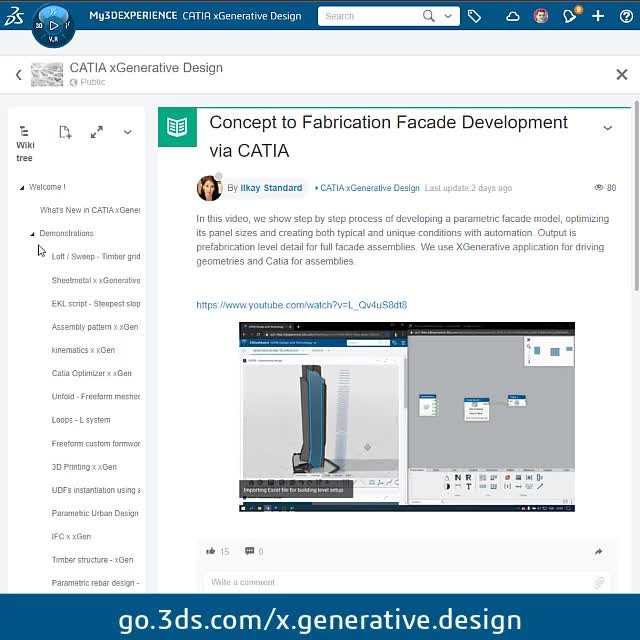Open the post options chevron
The image size is (640, 640).
pos(607,128)
